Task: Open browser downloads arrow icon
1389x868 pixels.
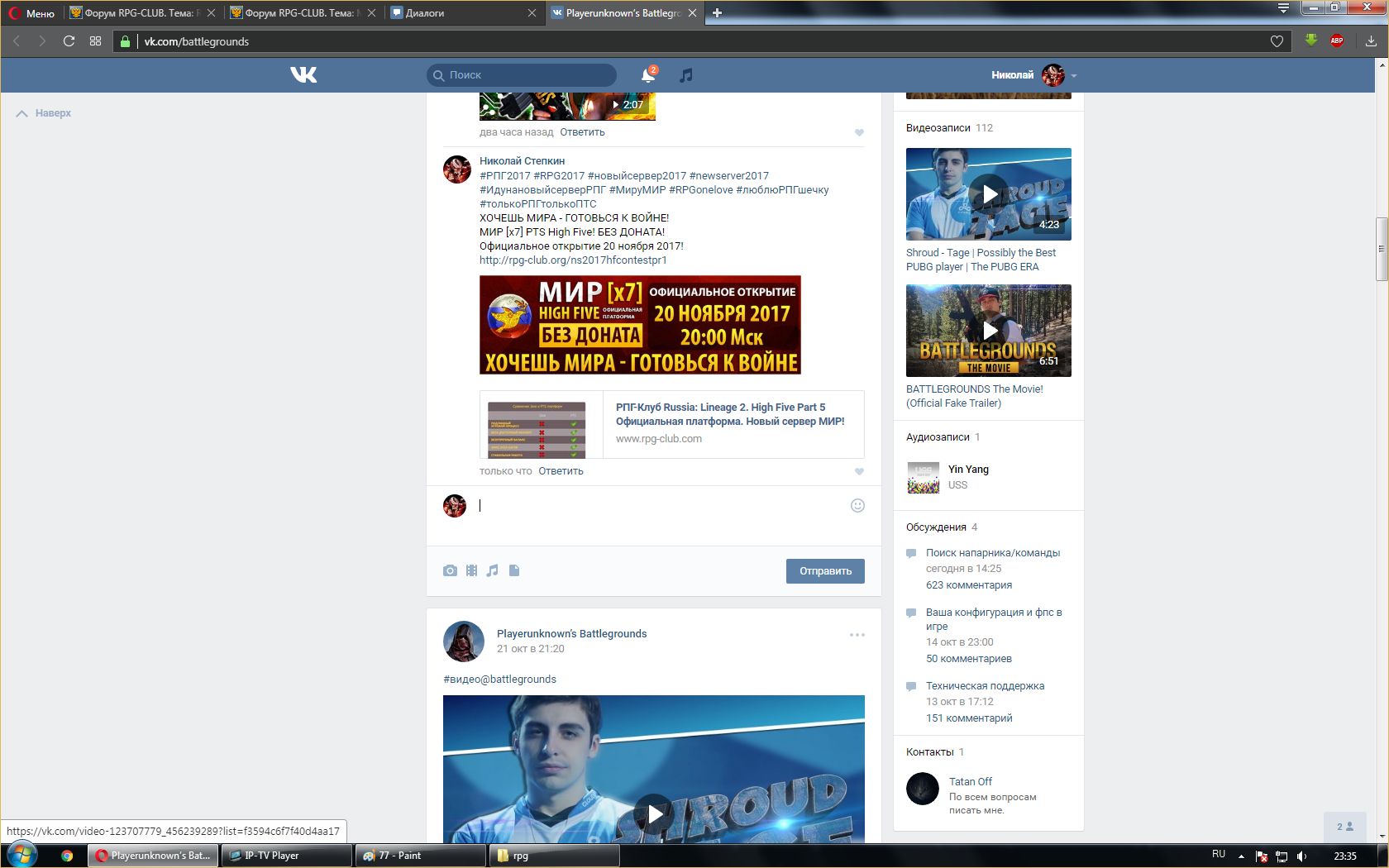Action: tap(1371, 41)
